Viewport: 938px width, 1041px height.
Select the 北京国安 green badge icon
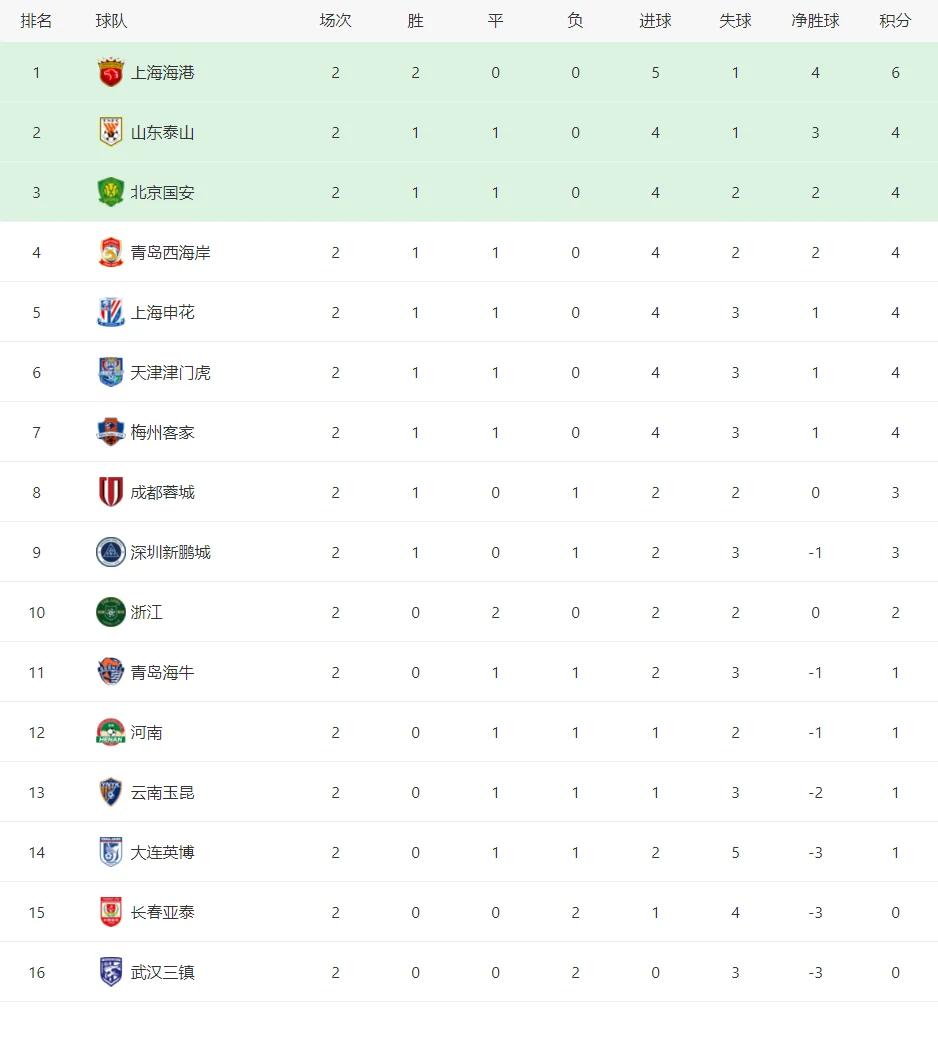(110, 192)
